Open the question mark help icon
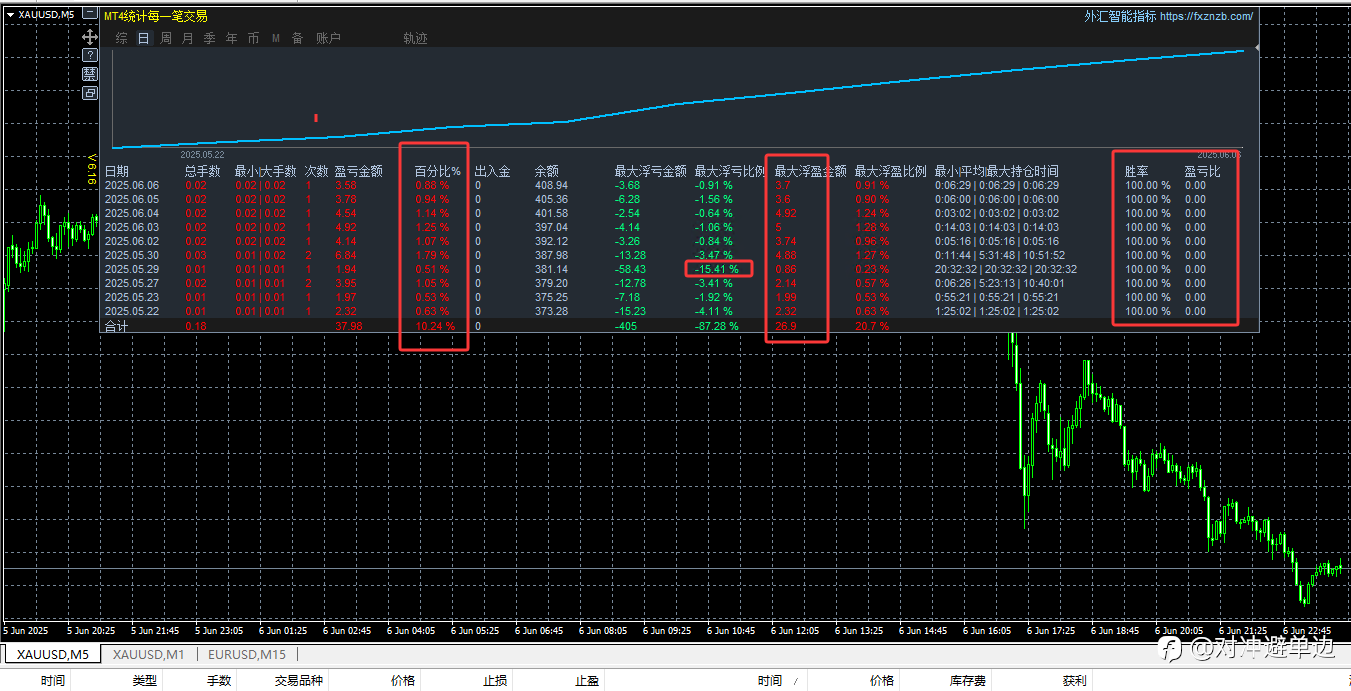This screenshot has width=1351, height=691. point(90,55)
